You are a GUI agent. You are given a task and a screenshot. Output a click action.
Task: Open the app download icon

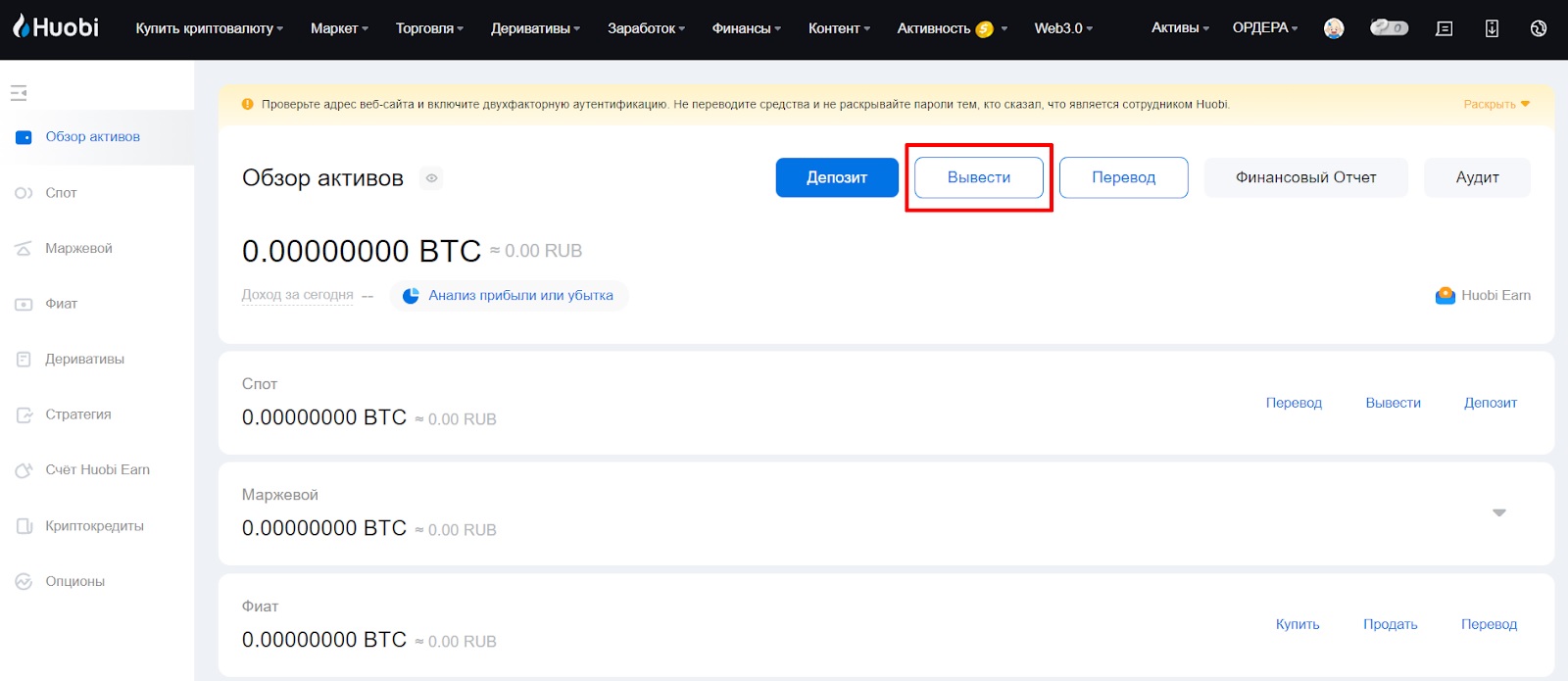[1492, 28]
